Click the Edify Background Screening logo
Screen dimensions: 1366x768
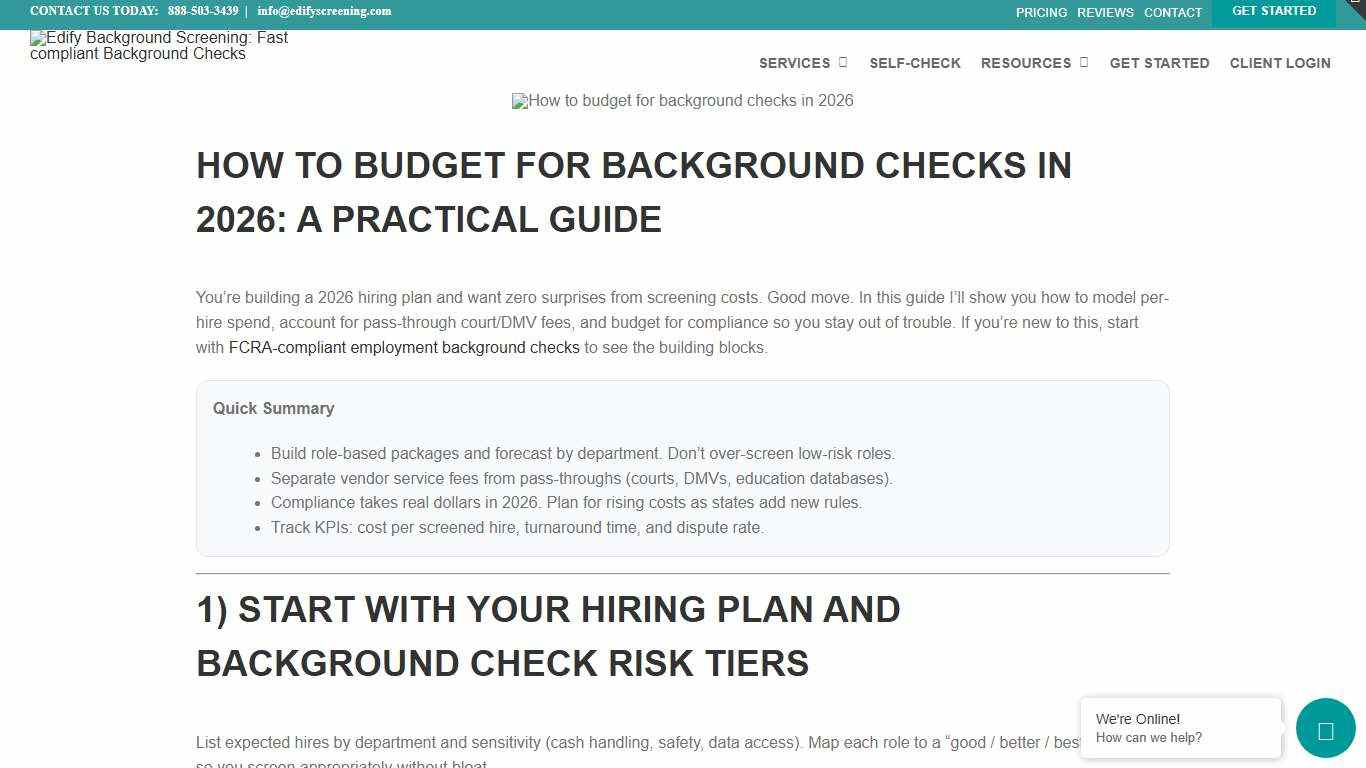coord(158,45)
